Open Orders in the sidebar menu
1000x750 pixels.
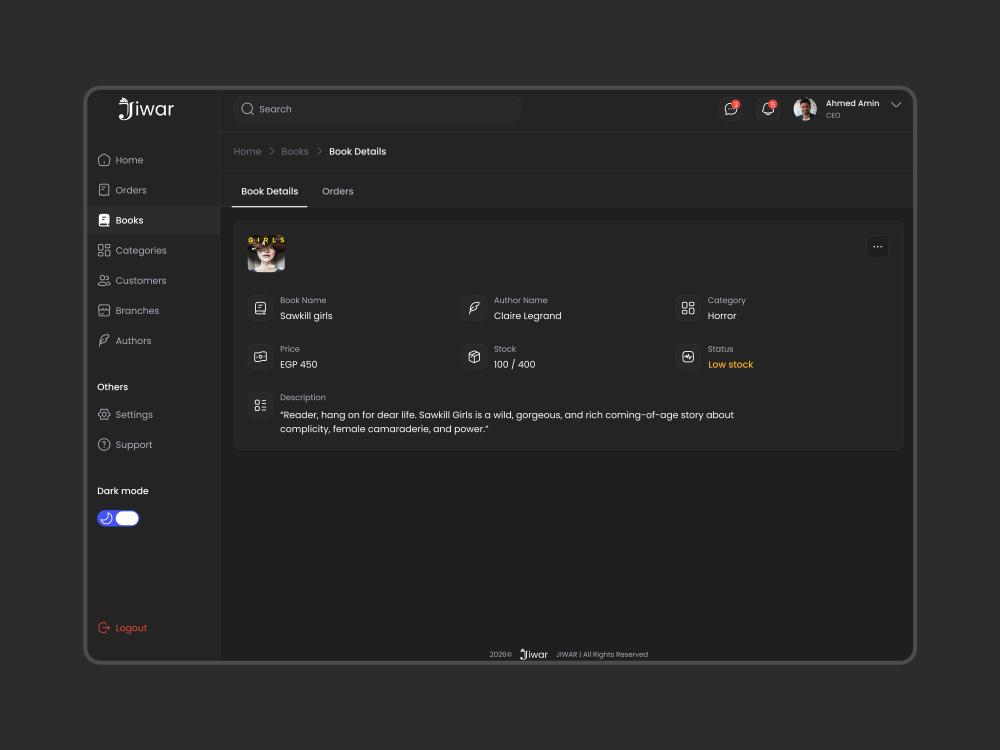pos(153,190)
